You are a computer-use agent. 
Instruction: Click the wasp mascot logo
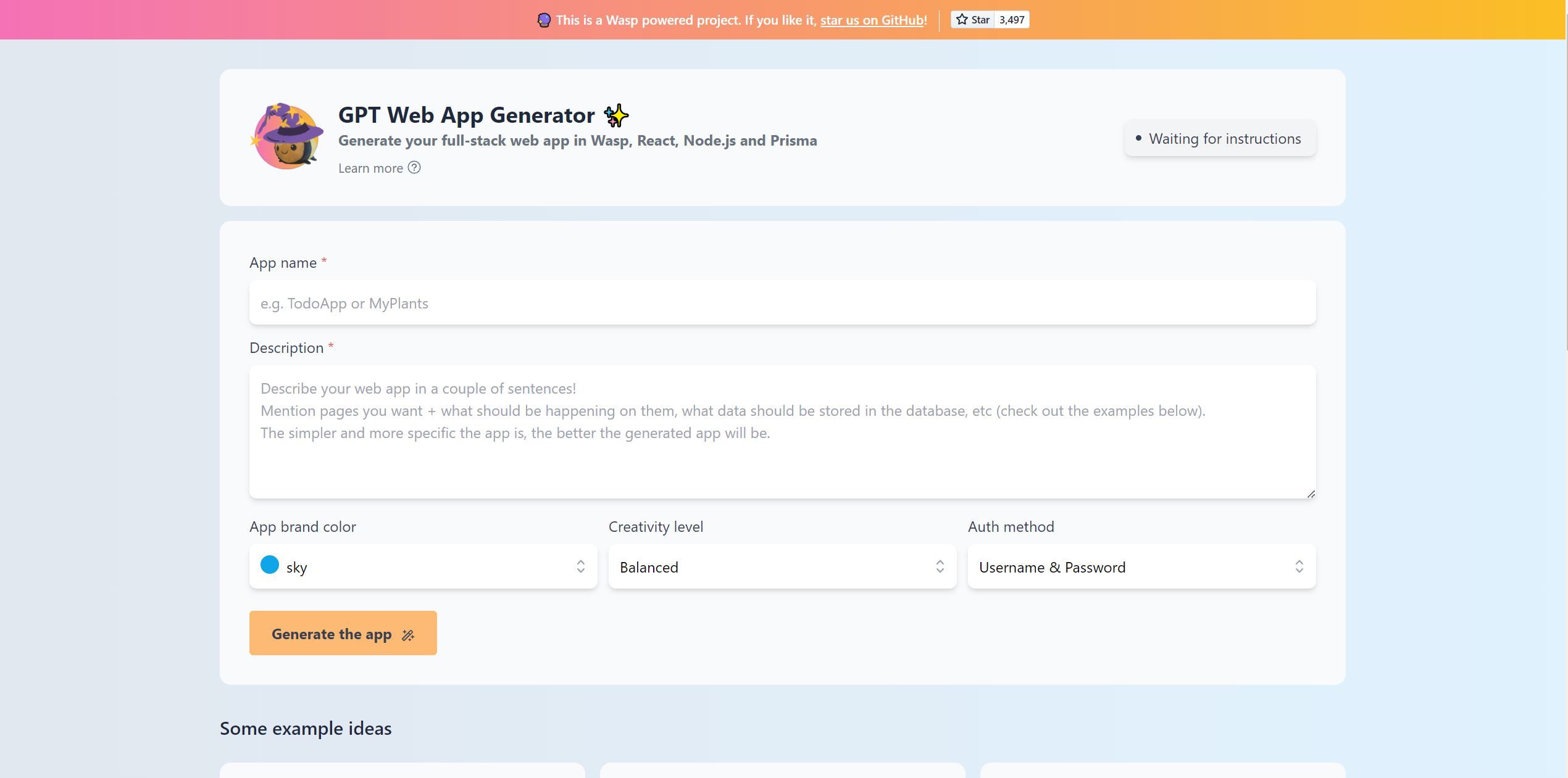[x=287, y=137]
